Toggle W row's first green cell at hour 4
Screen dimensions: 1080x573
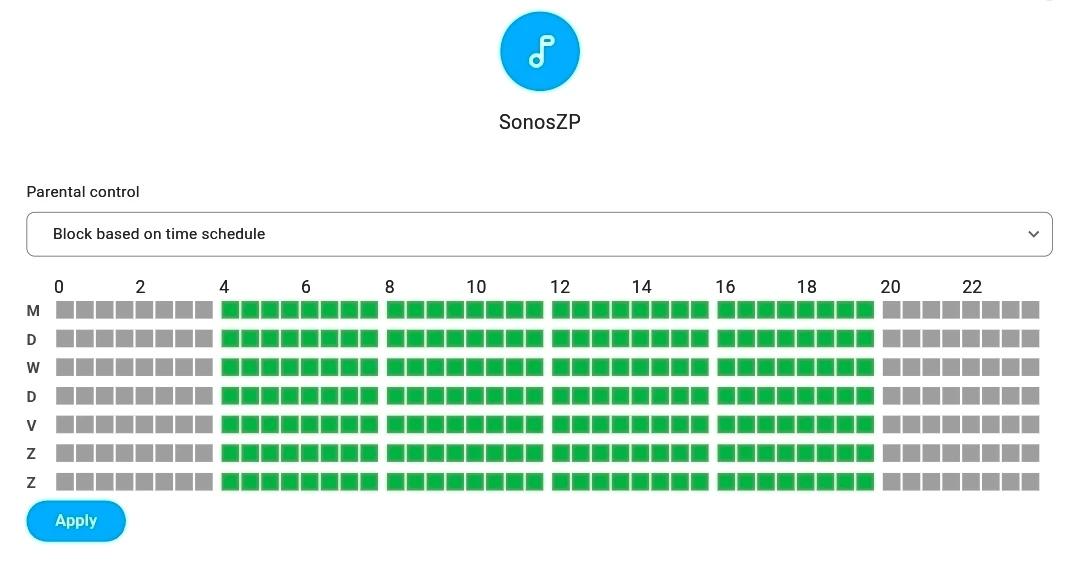[230, 367]
